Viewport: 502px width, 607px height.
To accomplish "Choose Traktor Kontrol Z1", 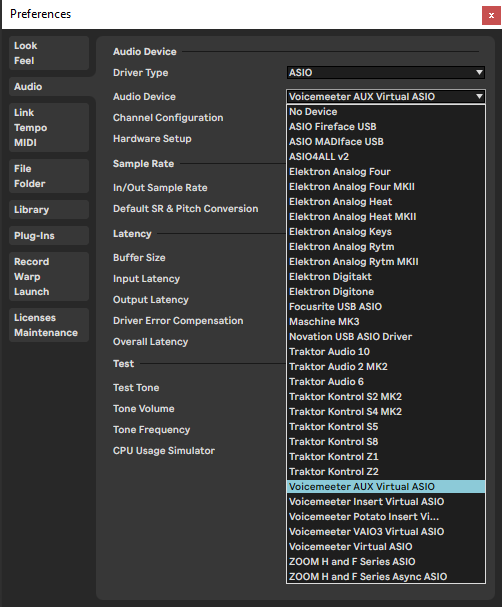I will point(386,457).
